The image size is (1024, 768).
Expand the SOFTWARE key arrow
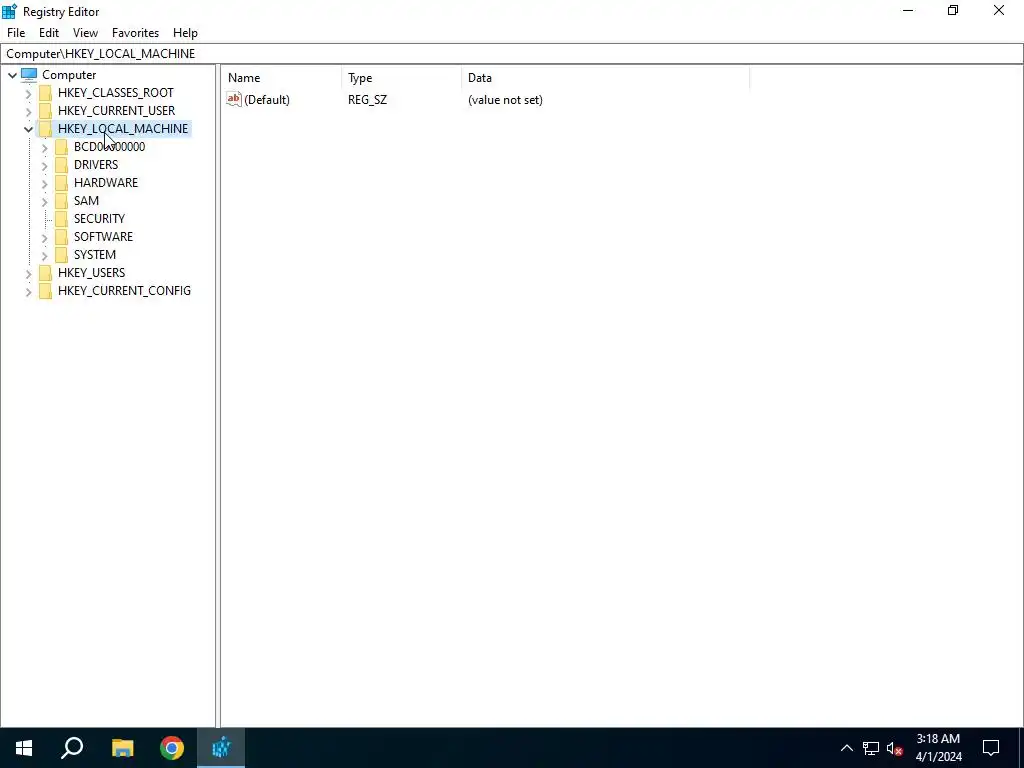click(x=44, y=237)
